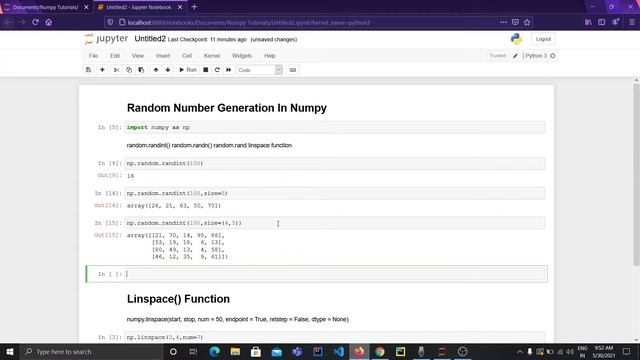The width and height of the screenshot is (640, 360).
Task: Open the Help menu
Action: pos(270,56)
